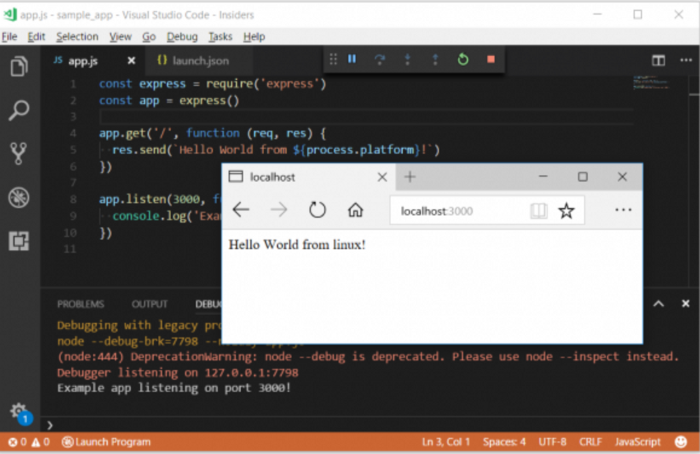Viewport: 700px width, 454px height.
Task: Go back in the browser window
Action: pos(241,209)
